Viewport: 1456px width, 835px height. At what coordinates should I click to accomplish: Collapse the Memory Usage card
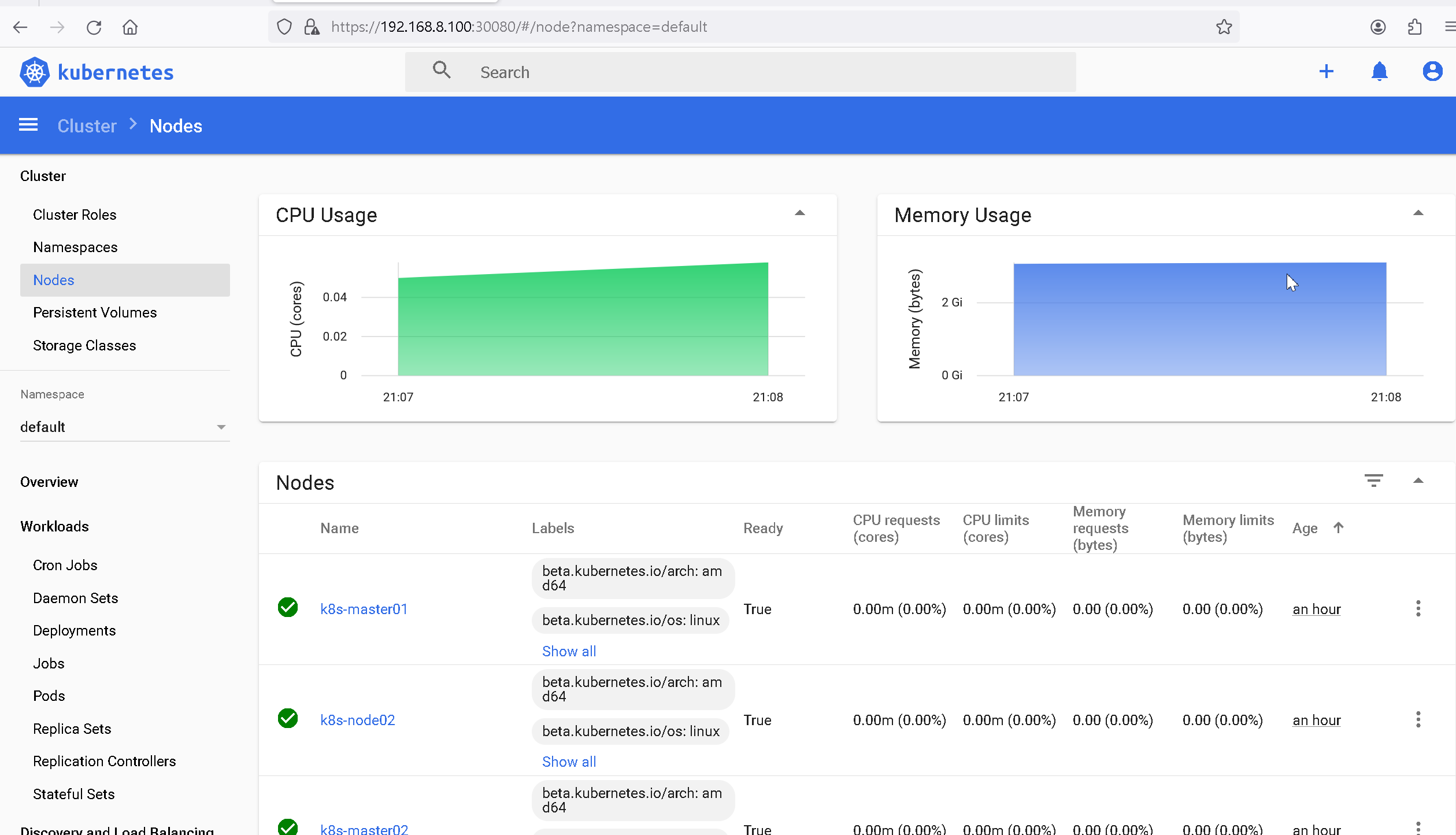point(1417,213)
